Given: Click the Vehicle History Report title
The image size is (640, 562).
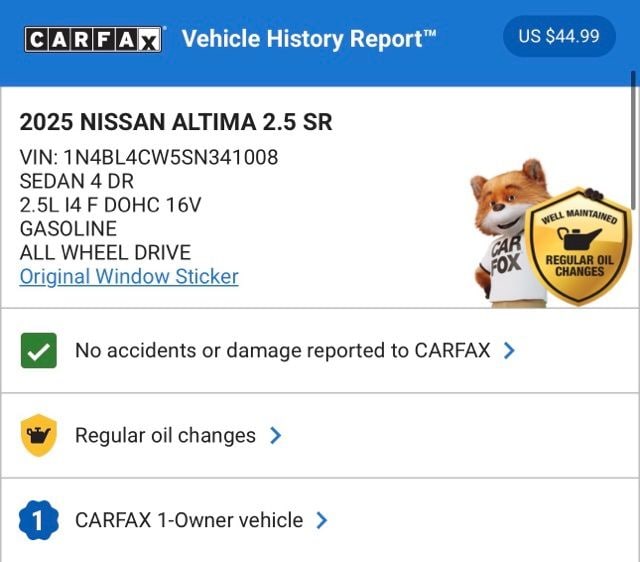Looking at the screenshot, I should click(x=309, y=39).
